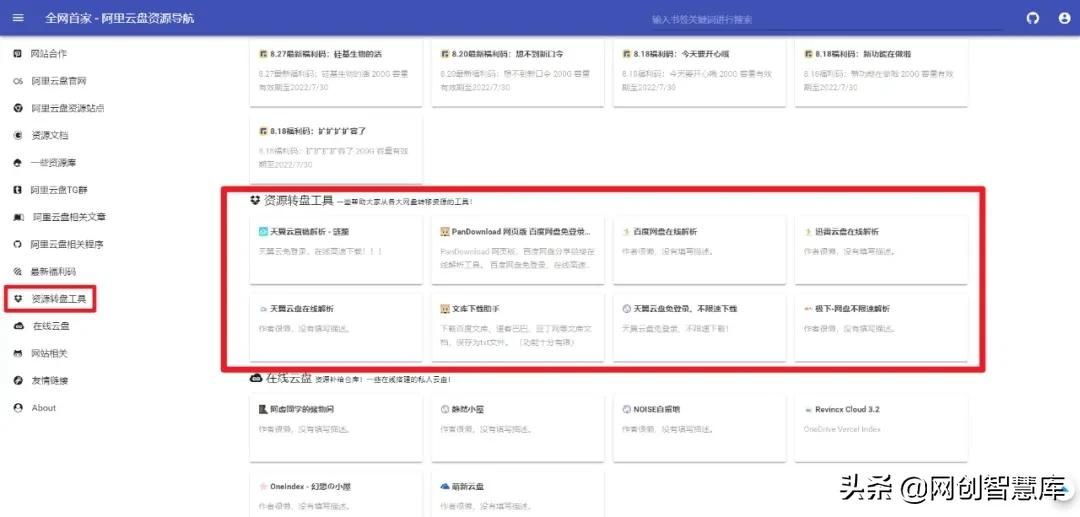The image size is (1080, 517).
Task: Select 资源文档 in the sidebar
Action: tap(50, 136)
